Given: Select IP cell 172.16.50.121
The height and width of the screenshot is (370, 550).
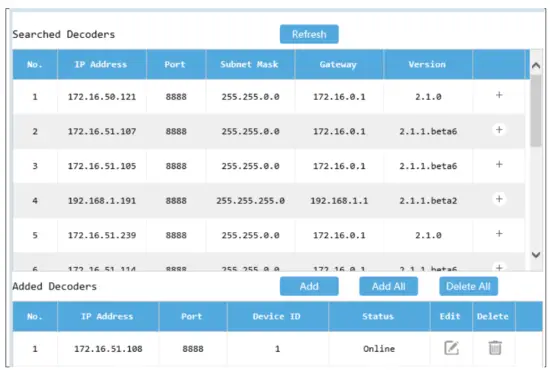Looking at the screenshot, I should click(x=102, y=97).
